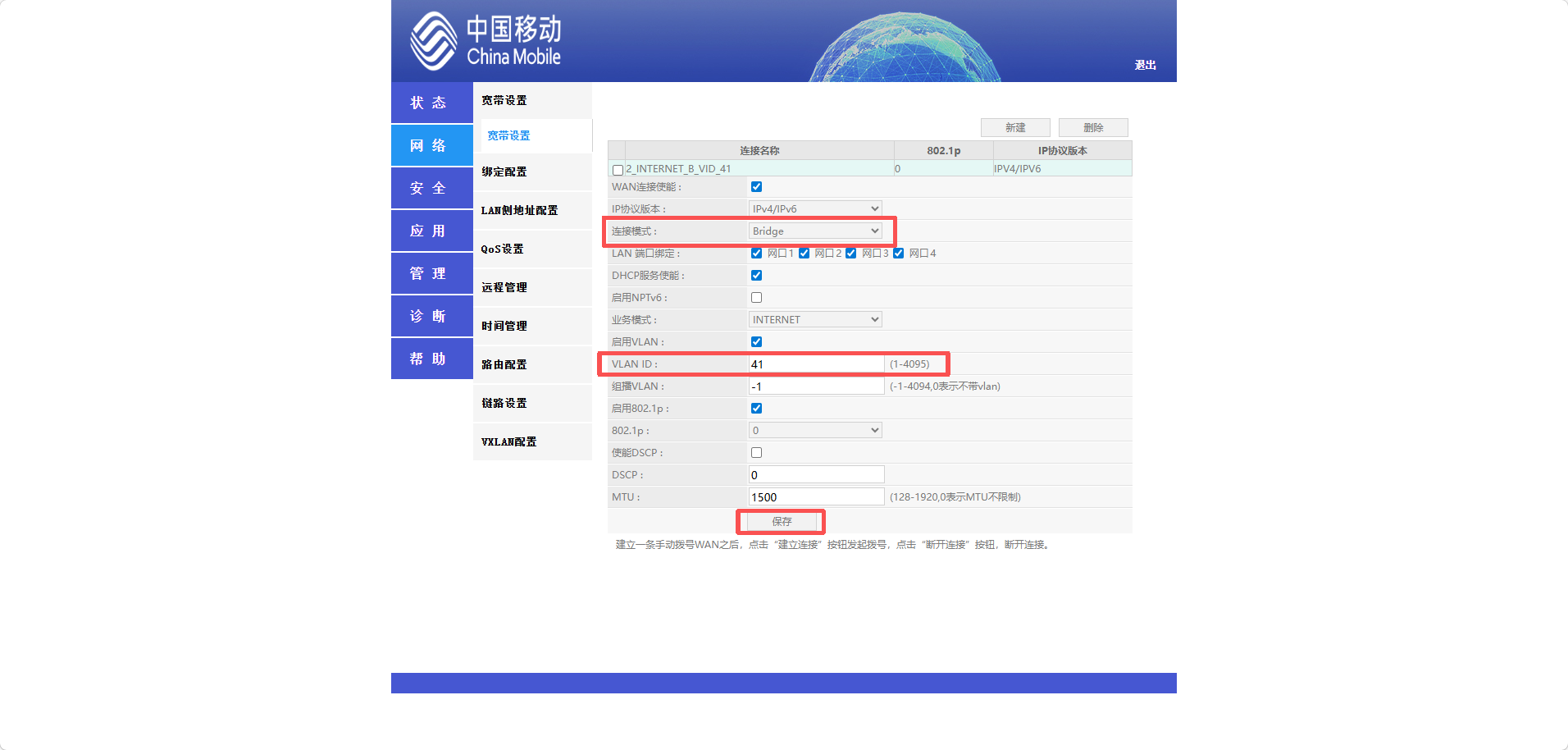Click the MTU input field
Screen dimensions: 1568x750
click(x=816, y=497)
